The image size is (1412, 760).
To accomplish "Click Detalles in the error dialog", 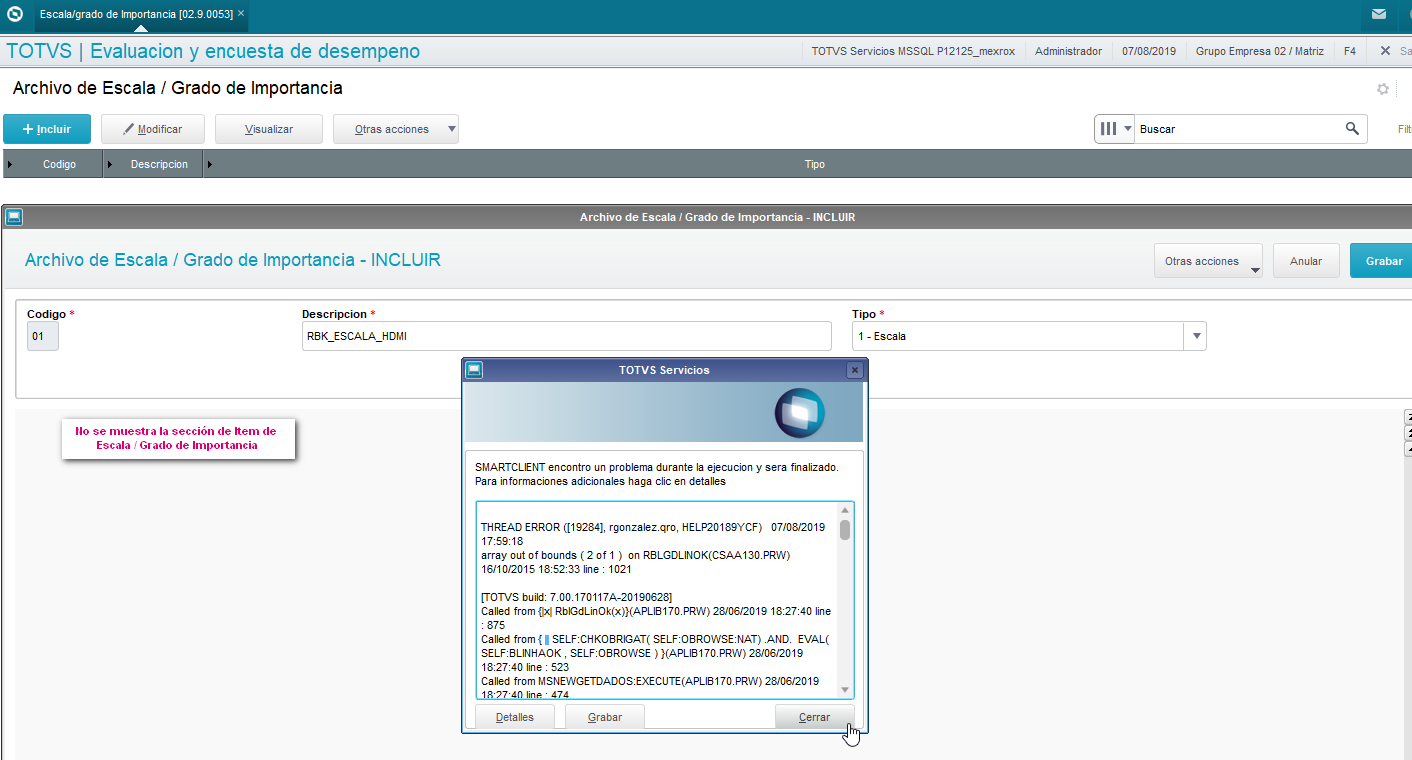I will (515, 717).
